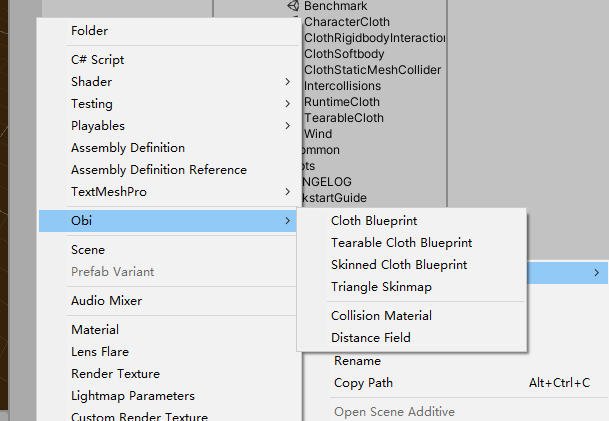Select Triangle Skinmap in Obi submenu
The height and width of the screenshot is (421, 609).
(381, 287)
